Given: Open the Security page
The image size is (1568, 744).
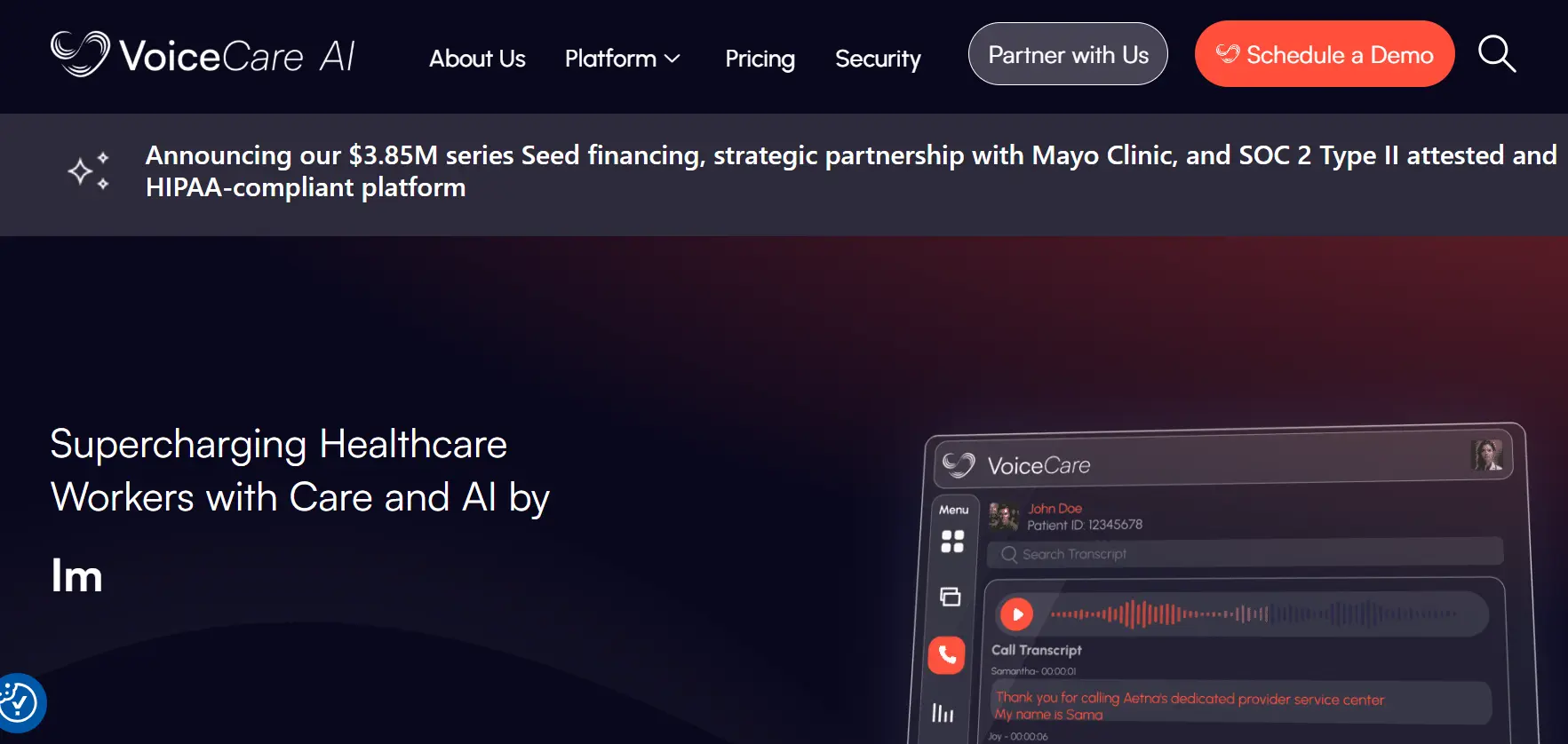Looking at the screenshot, I should click(x=878, y=59).
